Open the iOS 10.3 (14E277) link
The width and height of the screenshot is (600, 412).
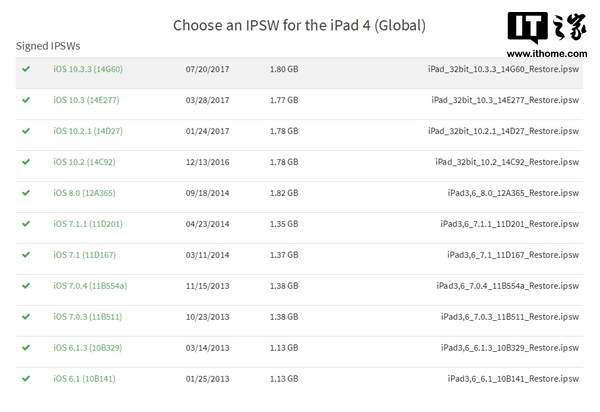(x=86, y=100)
